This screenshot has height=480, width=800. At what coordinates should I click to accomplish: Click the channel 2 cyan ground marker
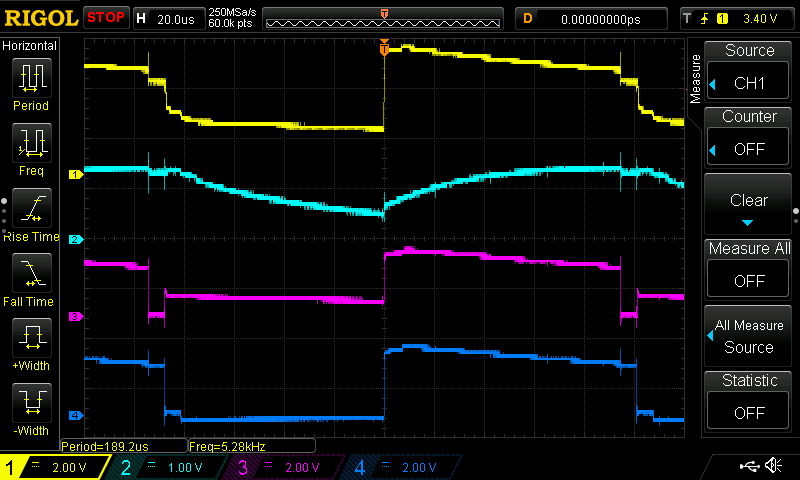pyautogui.click(x=76, y=239)
